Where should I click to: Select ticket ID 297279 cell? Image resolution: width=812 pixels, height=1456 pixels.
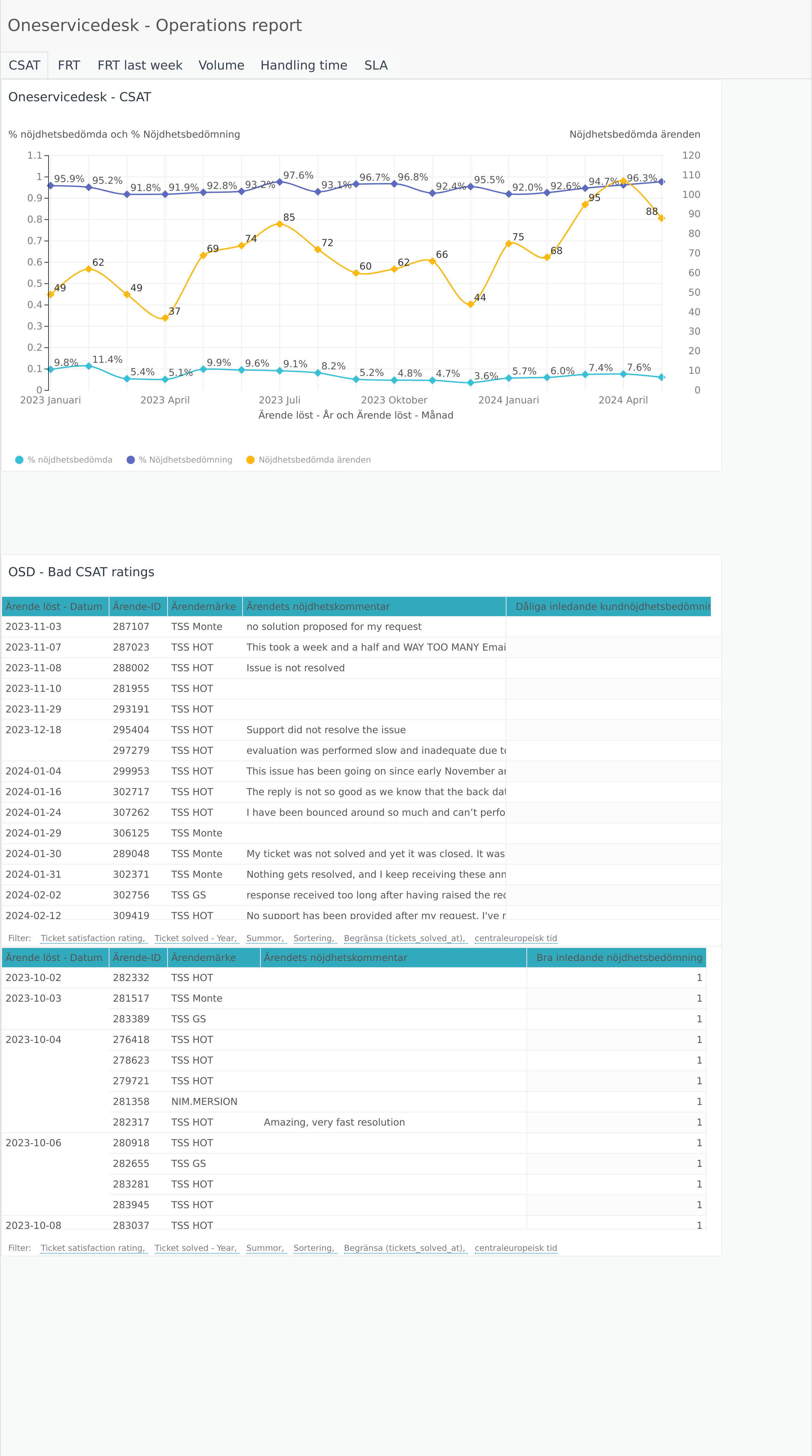point(138,751)
